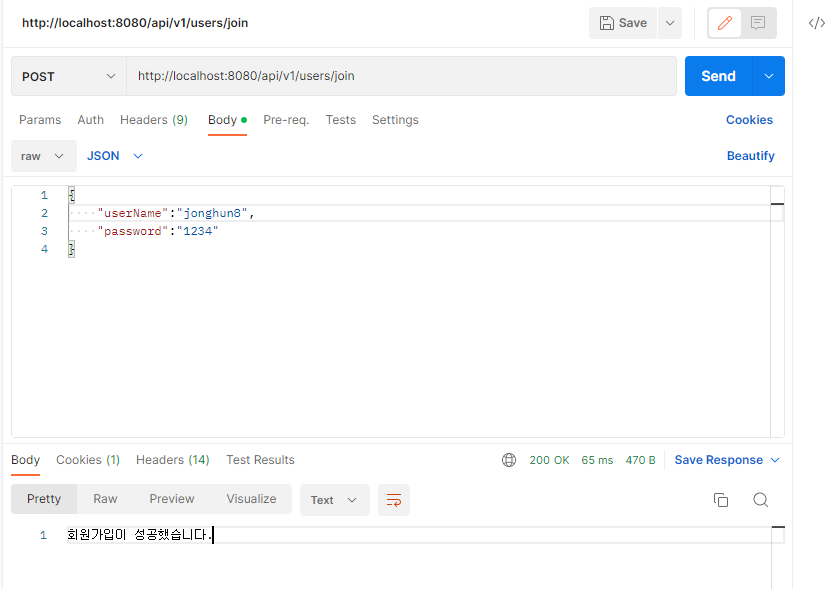Click Beautify to format the JSON
Viewport: 830px width, 589px height.
(750, 156)
